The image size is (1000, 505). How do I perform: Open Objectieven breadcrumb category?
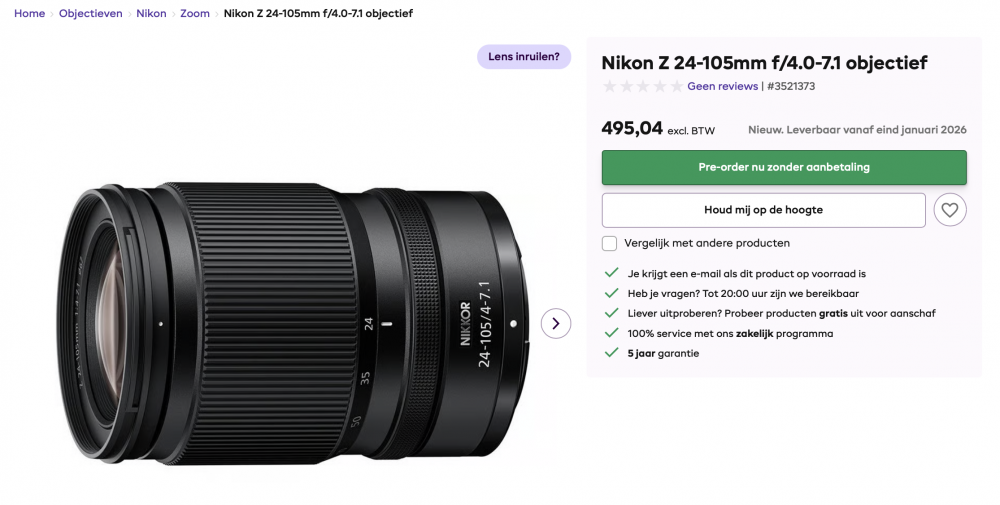91,13
